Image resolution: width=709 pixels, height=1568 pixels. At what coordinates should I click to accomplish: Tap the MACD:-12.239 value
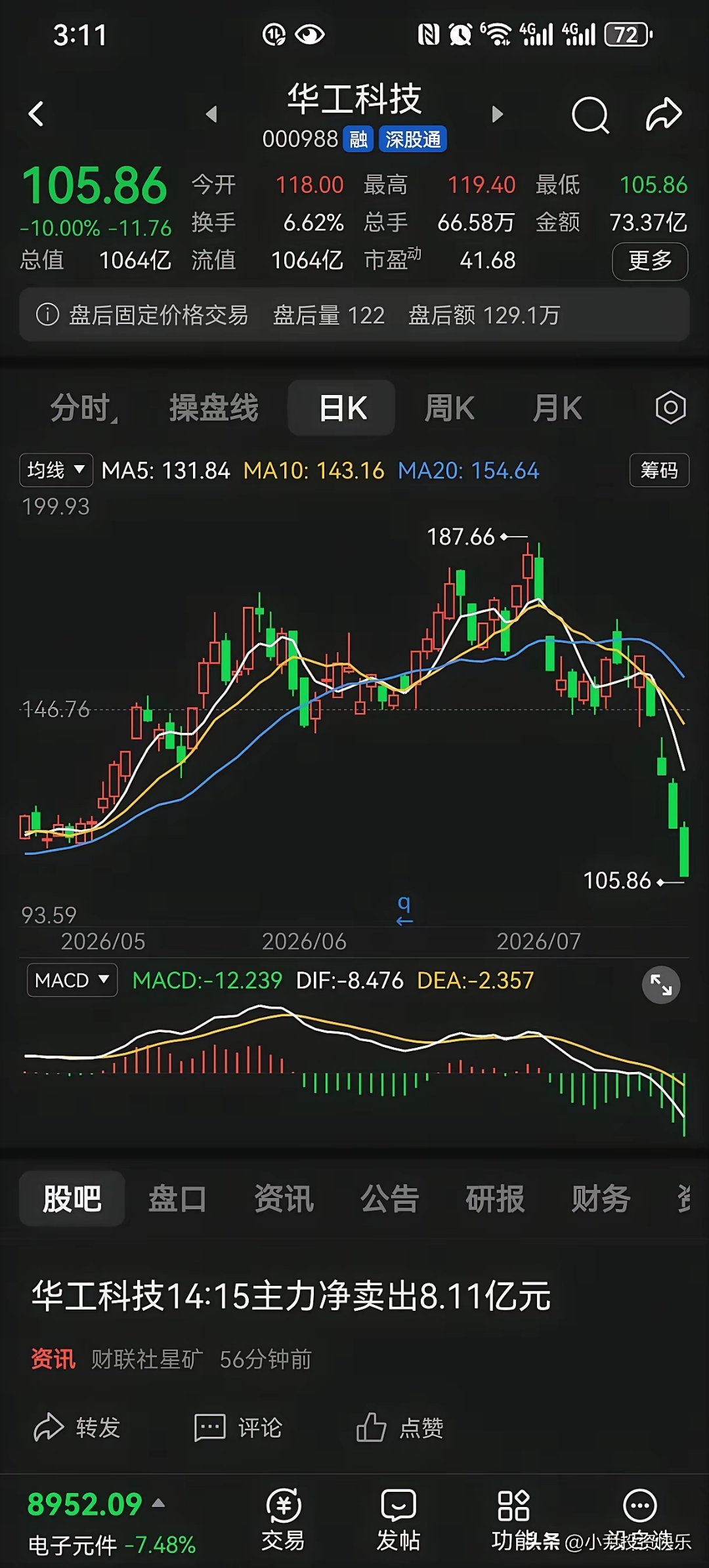coord(207,980)
